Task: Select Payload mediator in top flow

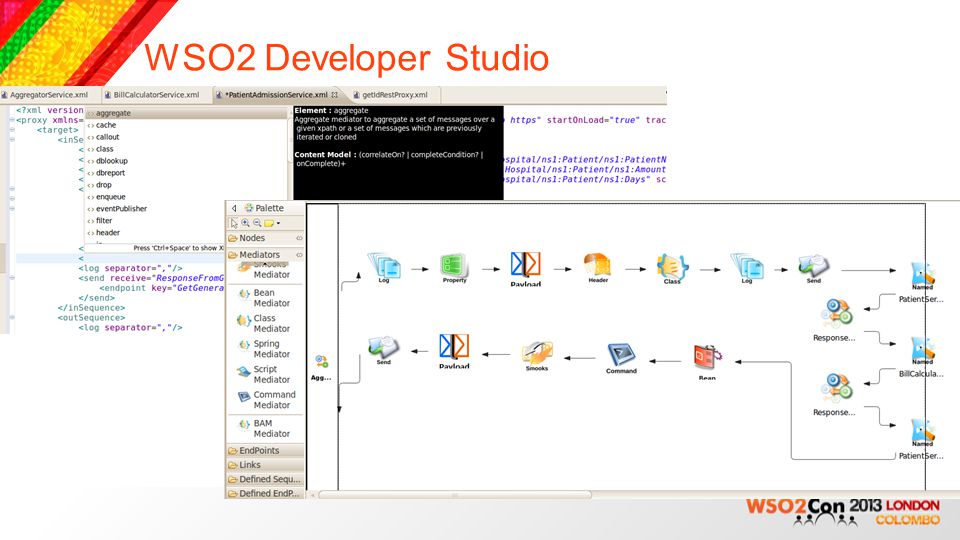Action: (525, 269)
